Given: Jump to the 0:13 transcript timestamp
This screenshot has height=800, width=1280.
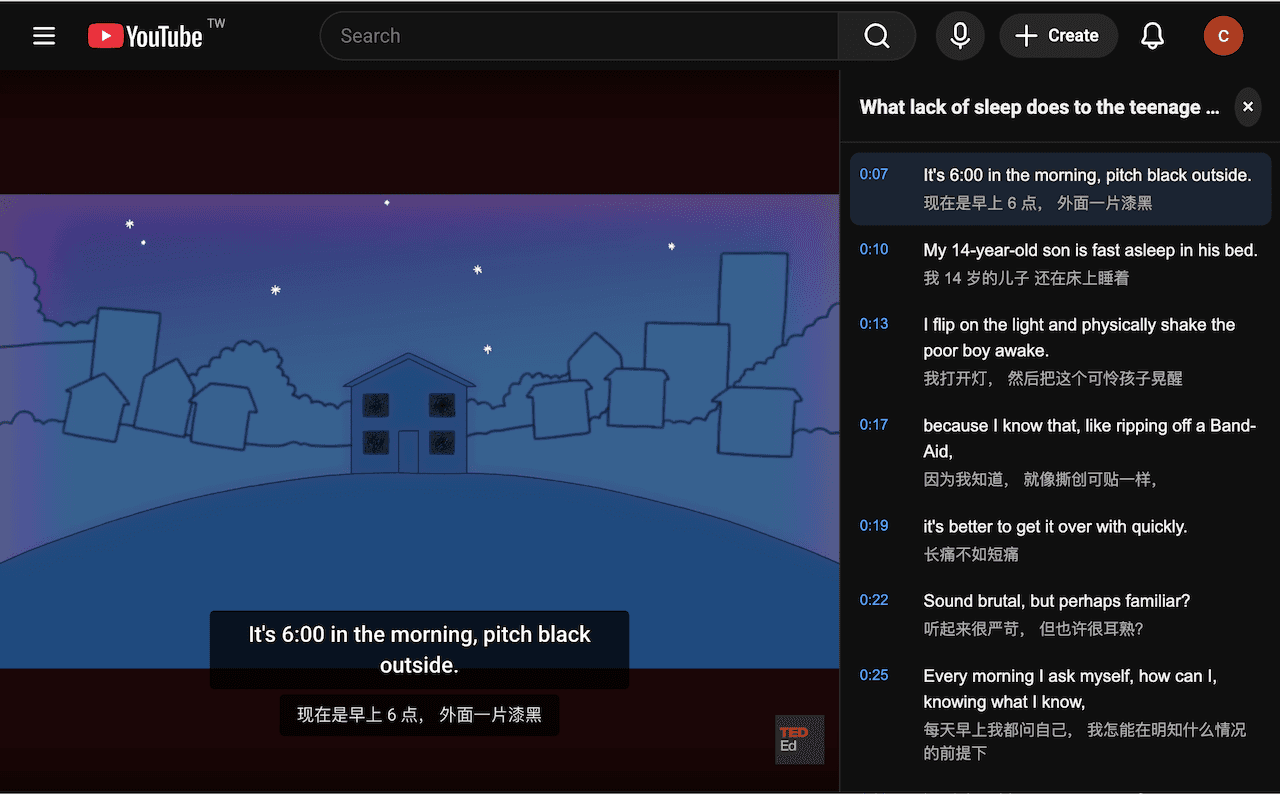Looking at the screenshot, I should tap(874, 324).
